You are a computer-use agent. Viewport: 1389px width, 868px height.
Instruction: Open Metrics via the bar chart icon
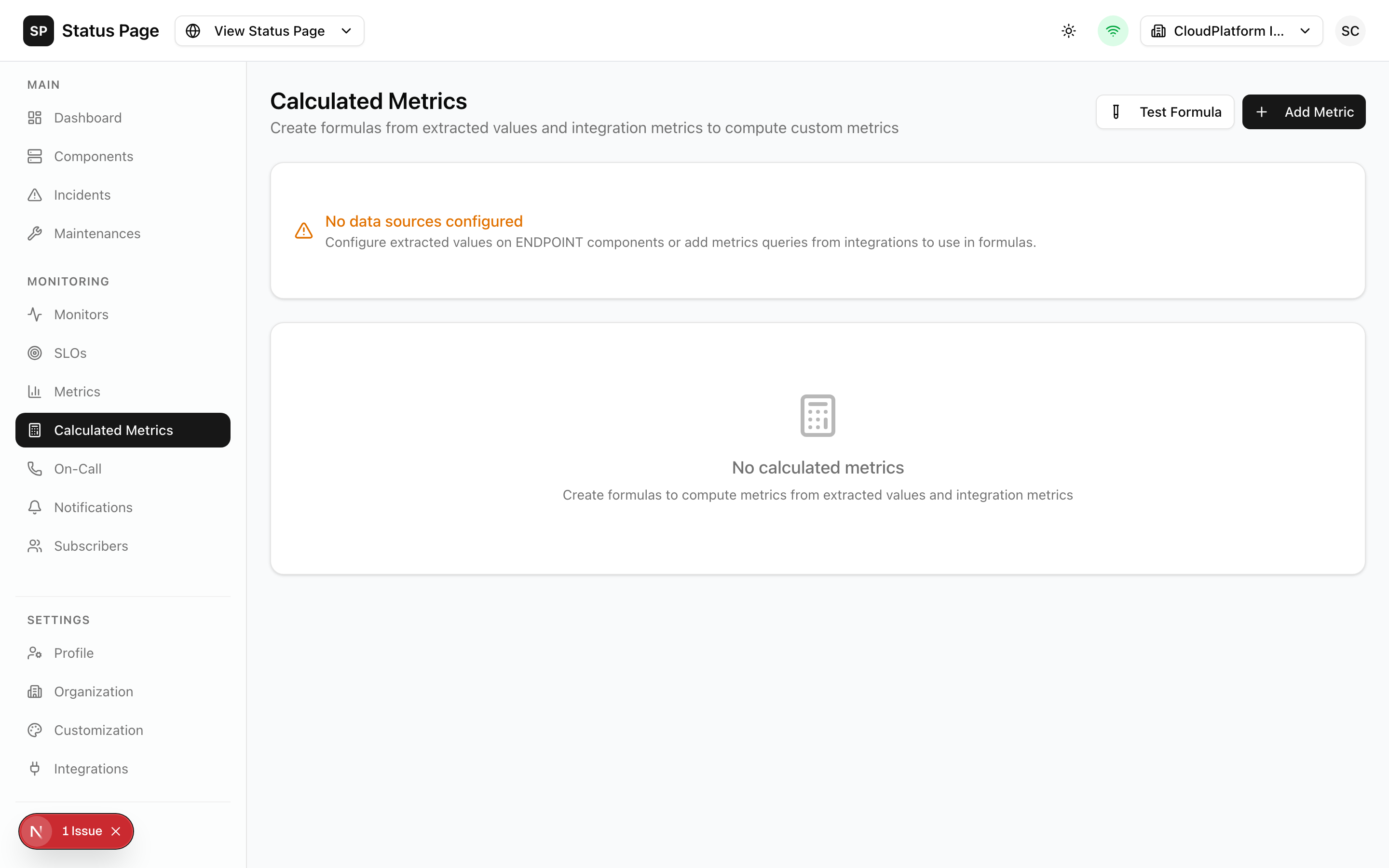[34, 391]
